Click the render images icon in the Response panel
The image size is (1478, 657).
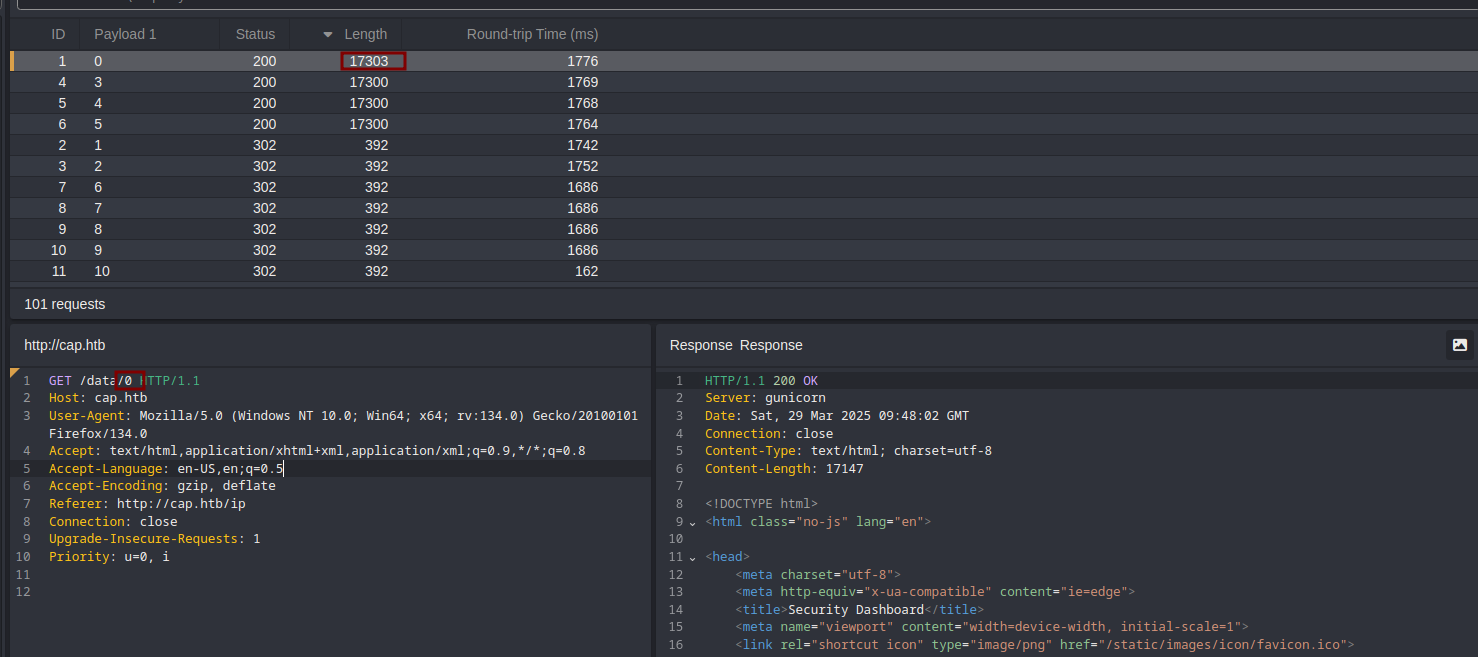coord(1459,344)
